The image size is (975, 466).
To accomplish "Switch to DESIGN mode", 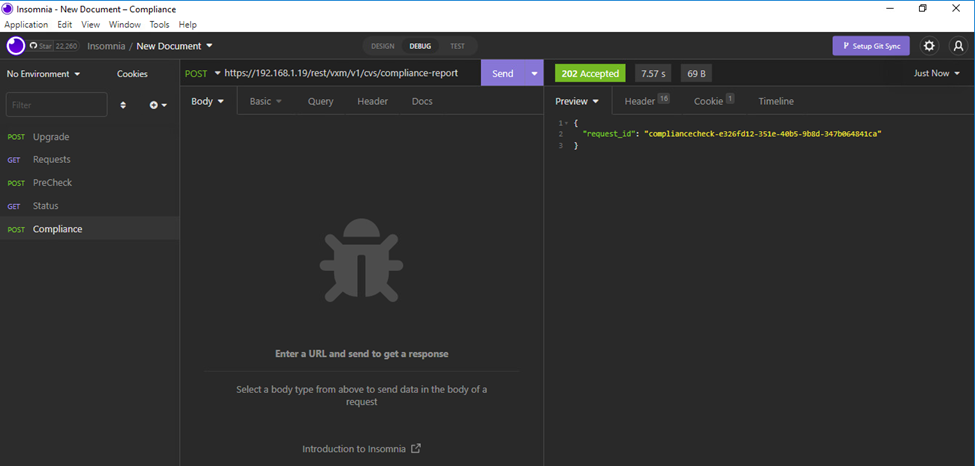I will pos(382,46).
